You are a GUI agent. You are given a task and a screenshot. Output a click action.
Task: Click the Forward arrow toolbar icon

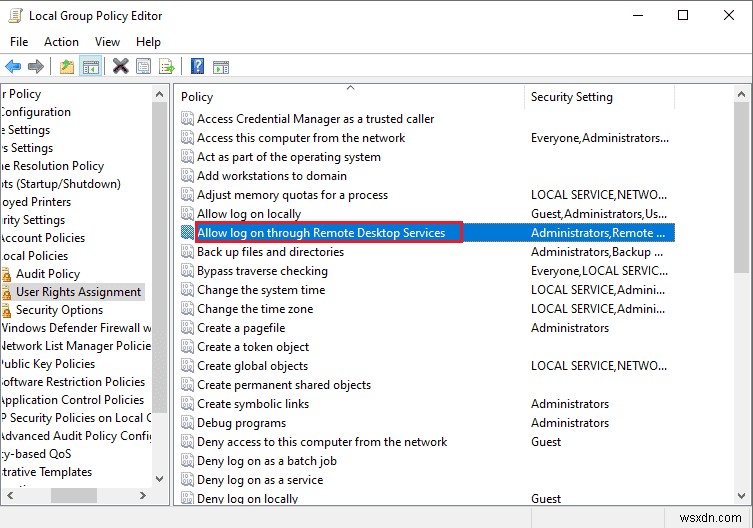point(36,67)
